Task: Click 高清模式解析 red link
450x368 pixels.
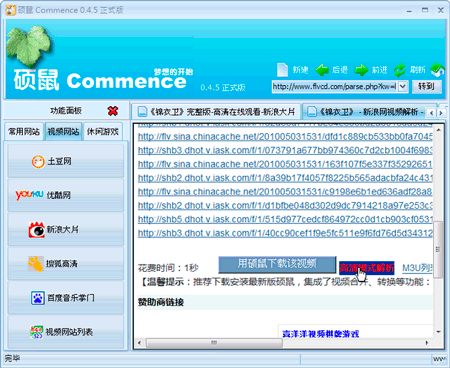Action: click(x=367, y=268)
